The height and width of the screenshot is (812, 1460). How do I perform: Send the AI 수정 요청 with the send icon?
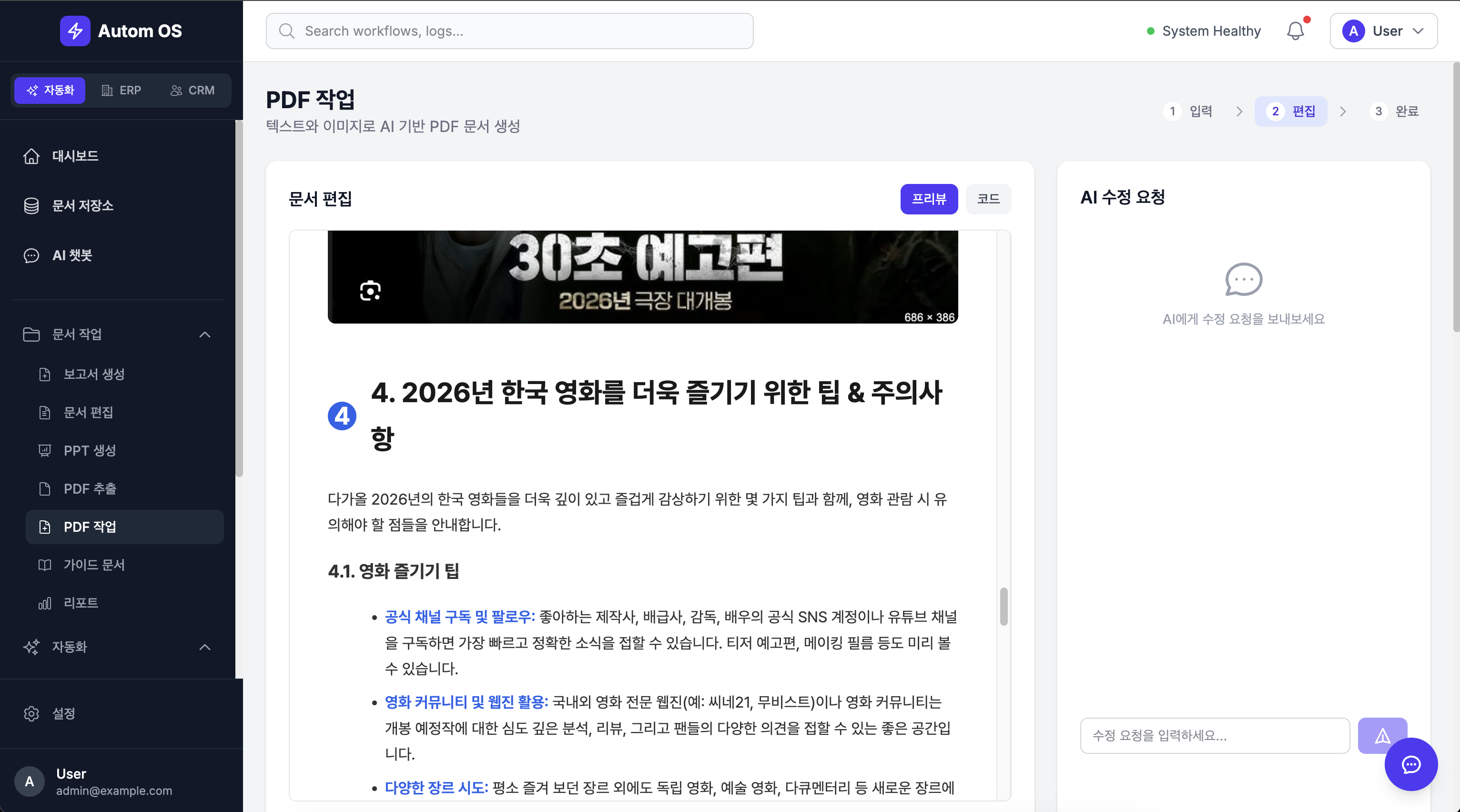1382,735
